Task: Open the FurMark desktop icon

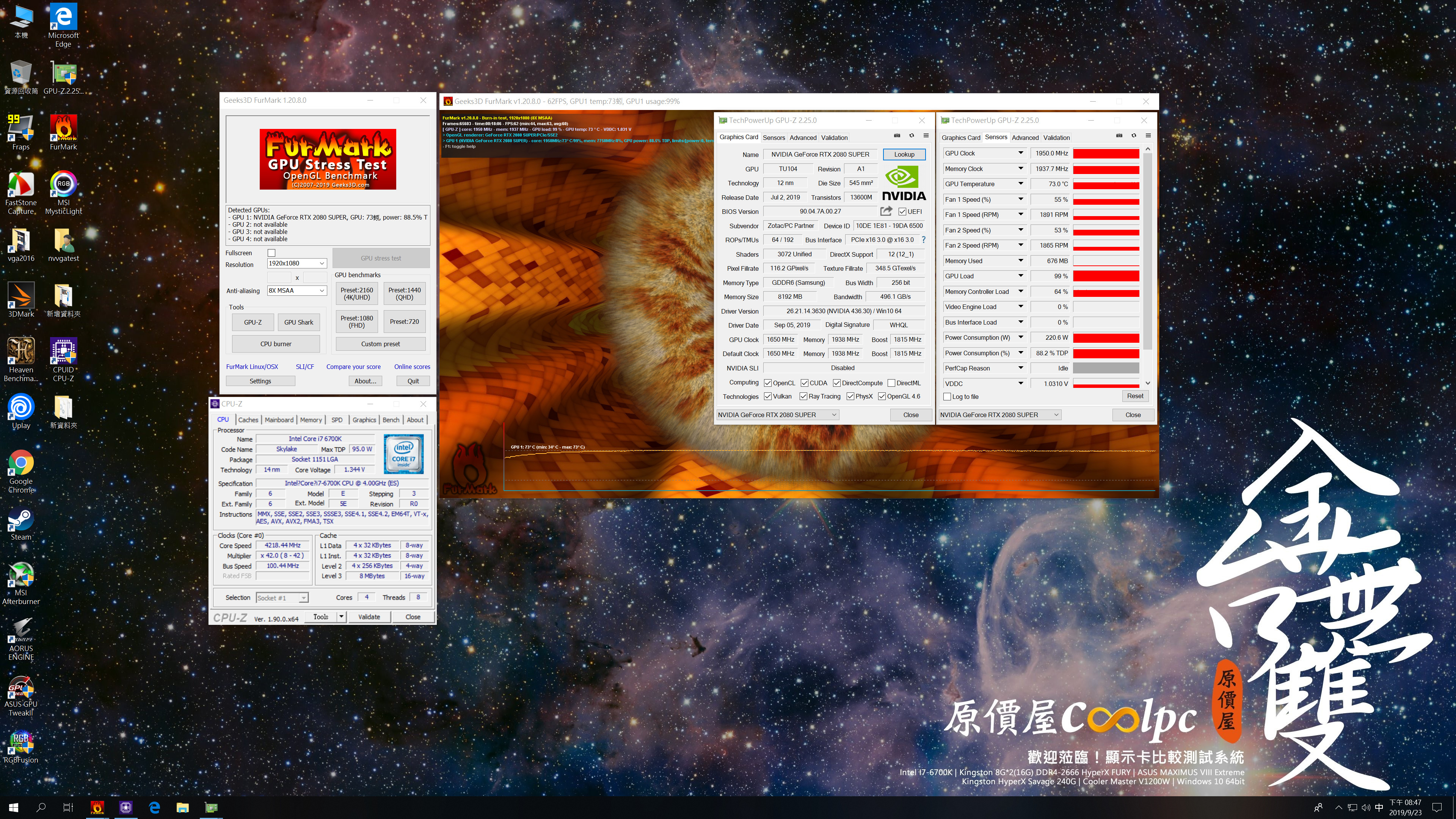Action: pos(63,132)
